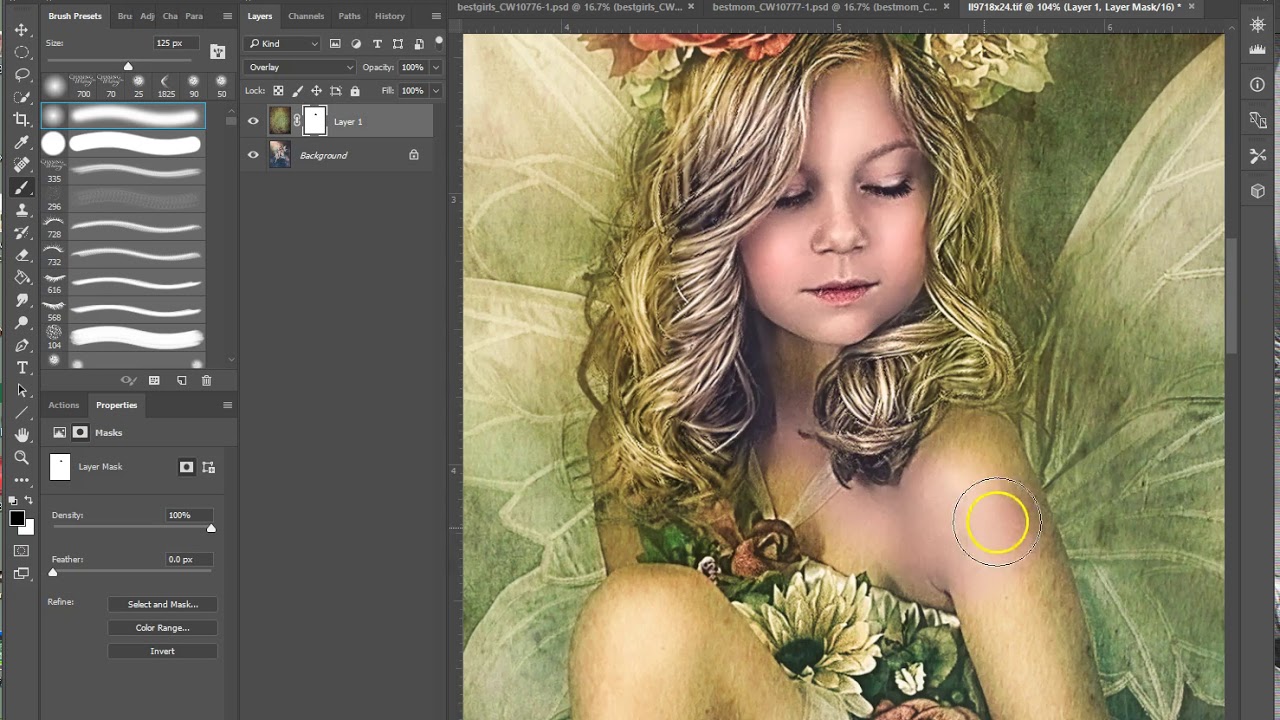Click the Invert mask button
Viewport: 1280px width, 720px height.
[x=163, y=651]
